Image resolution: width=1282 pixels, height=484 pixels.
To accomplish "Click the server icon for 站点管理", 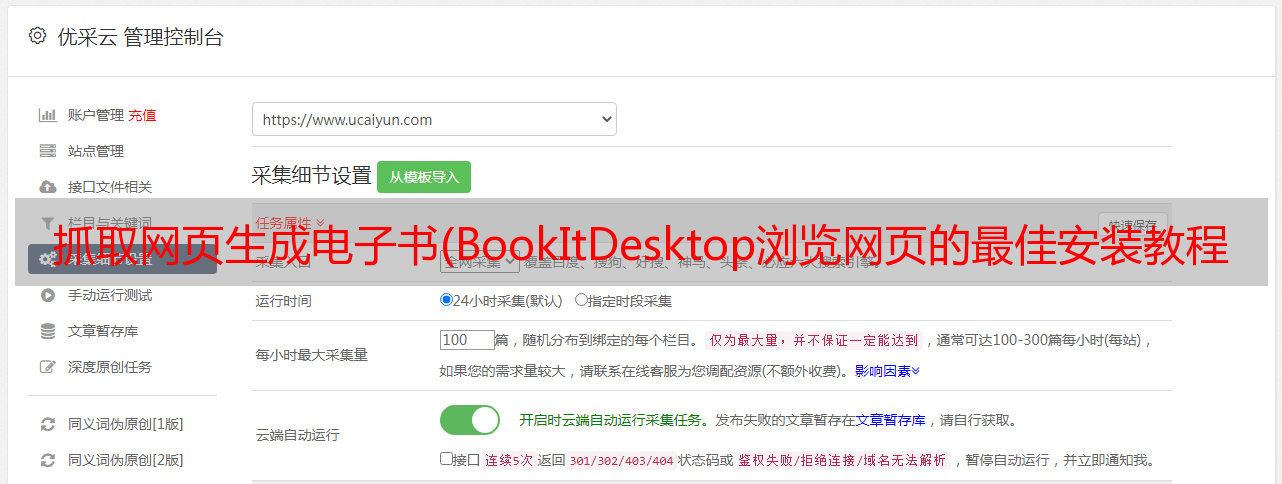I will [47, 151].
